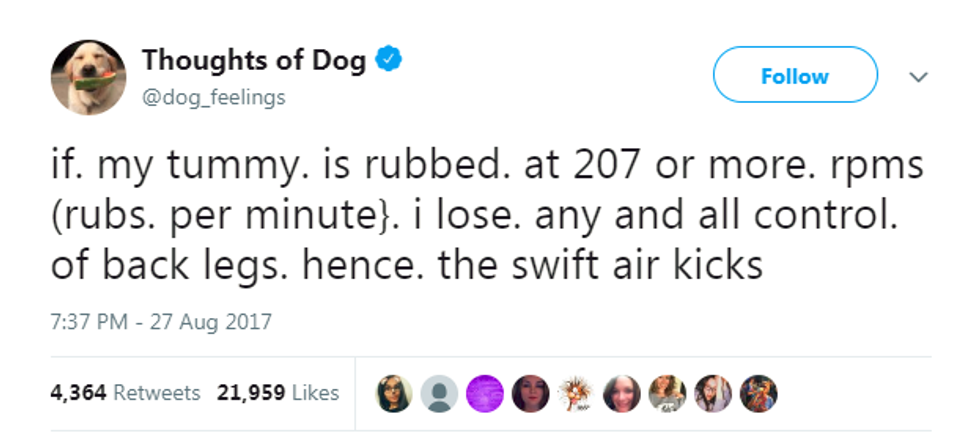Open the dark-haired portrait avatar on dark background
This screenshot has width=980, height=436.
(529, 393)
